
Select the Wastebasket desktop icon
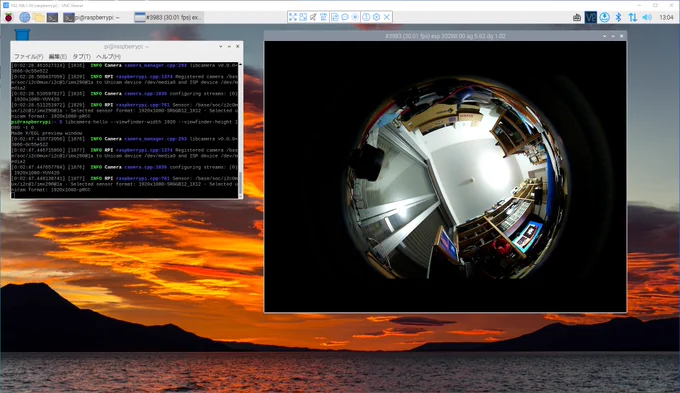22,34
